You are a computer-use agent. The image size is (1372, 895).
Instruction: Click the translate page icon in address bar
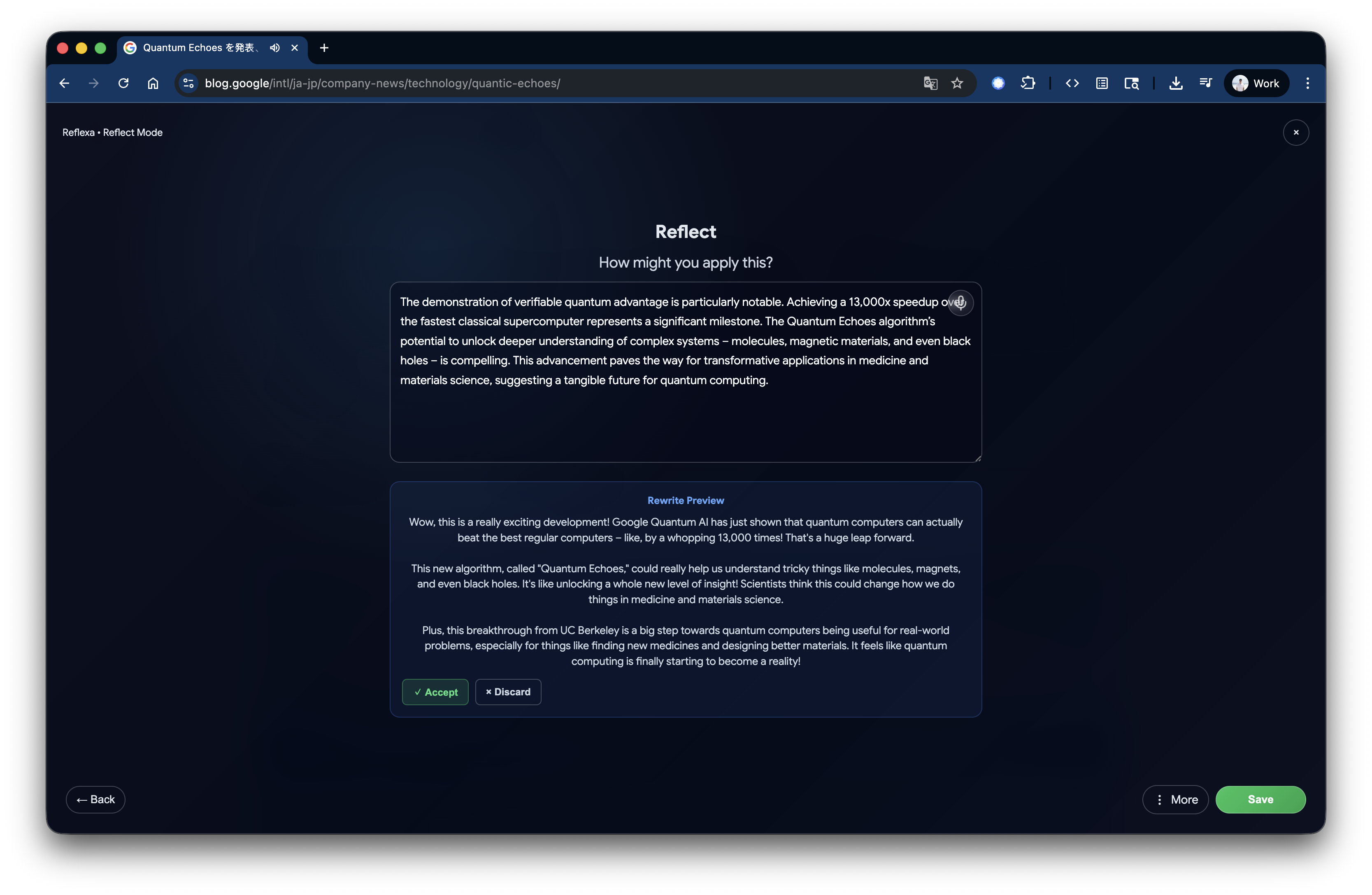[x=930, y=83]
